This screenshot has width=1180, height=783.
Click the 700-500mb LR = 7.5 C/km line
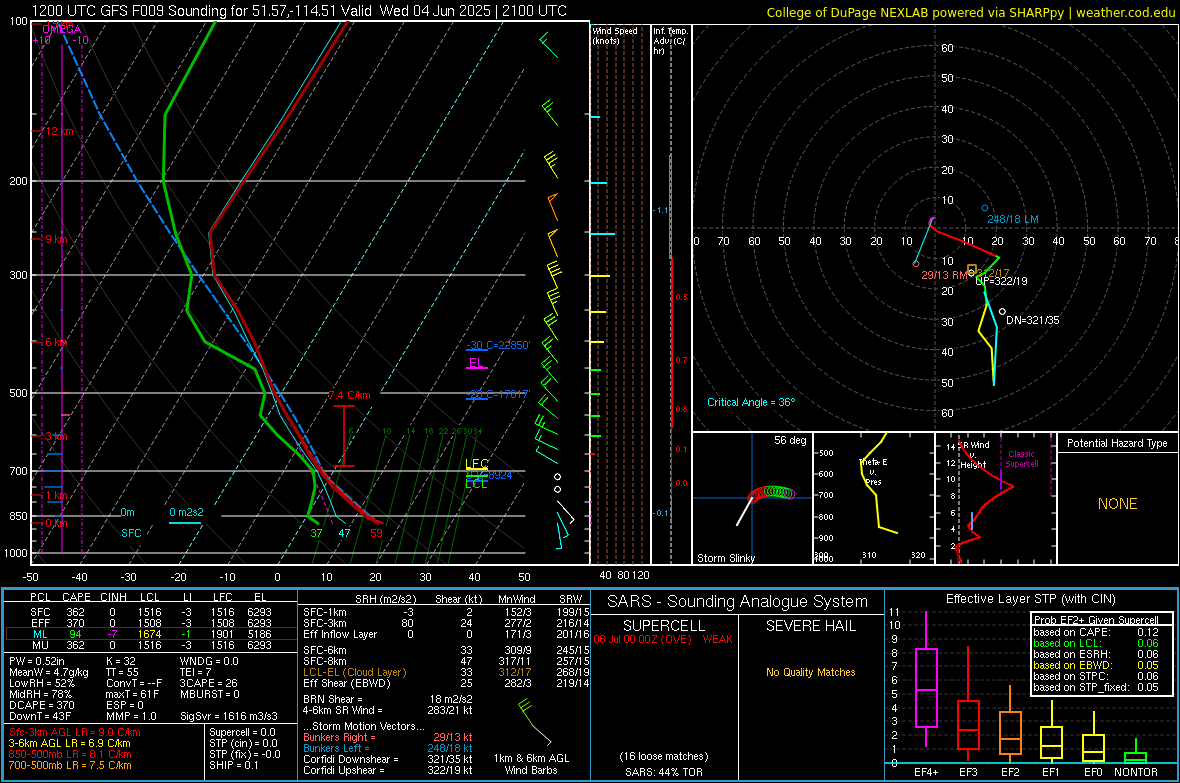pos(70,765)
